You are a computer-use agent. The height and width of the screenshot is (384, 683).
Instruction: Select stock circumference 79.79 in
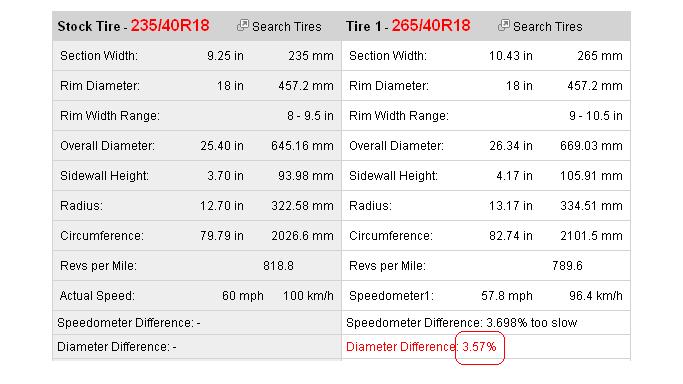click(x=222, y=236)
